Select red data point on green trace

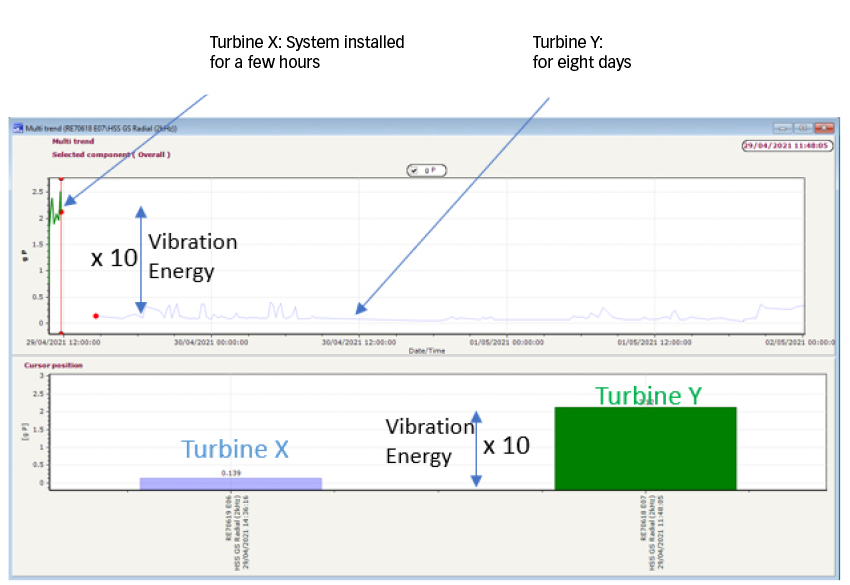62,212
